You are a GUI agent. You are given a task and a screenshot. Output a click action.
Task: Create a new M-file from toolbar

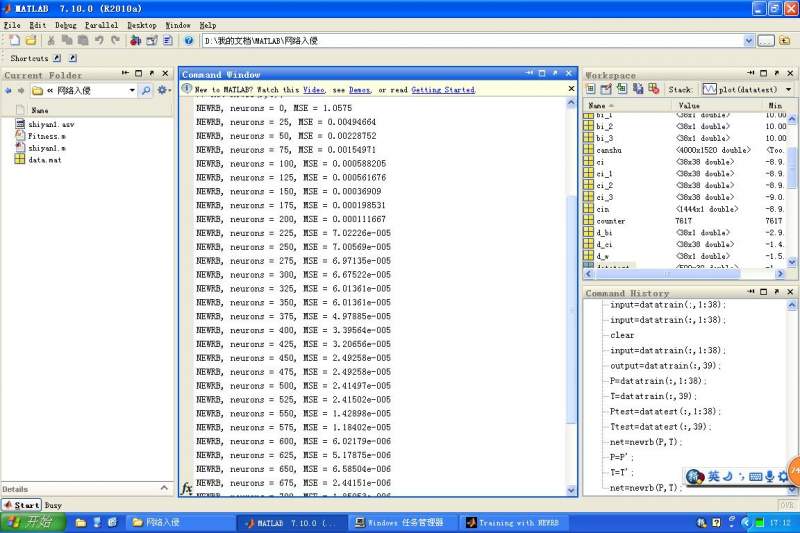tap(14, 41)
